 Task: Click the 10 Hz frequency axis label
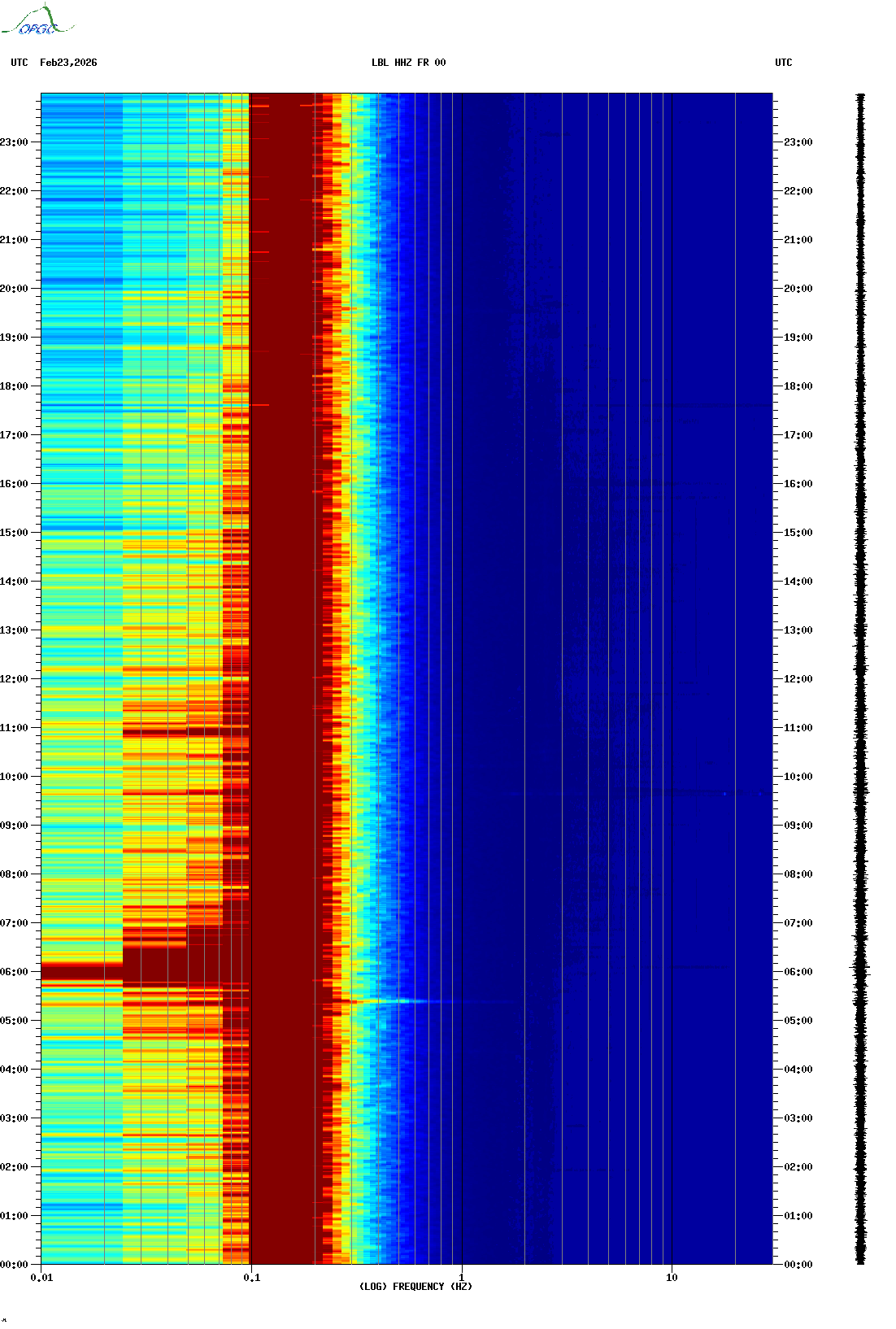click(x=672, y=1278)
